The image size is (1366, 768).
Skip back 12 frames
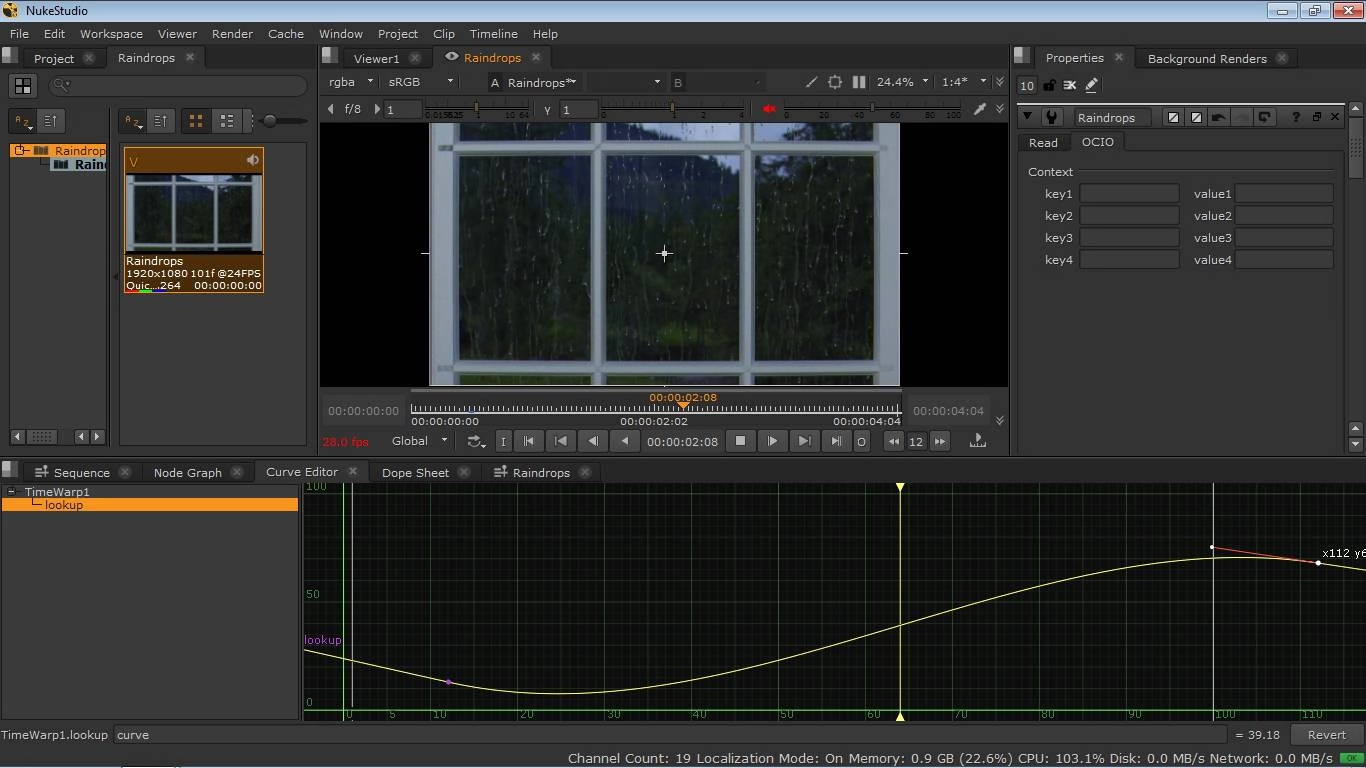[x=894, y=441]
